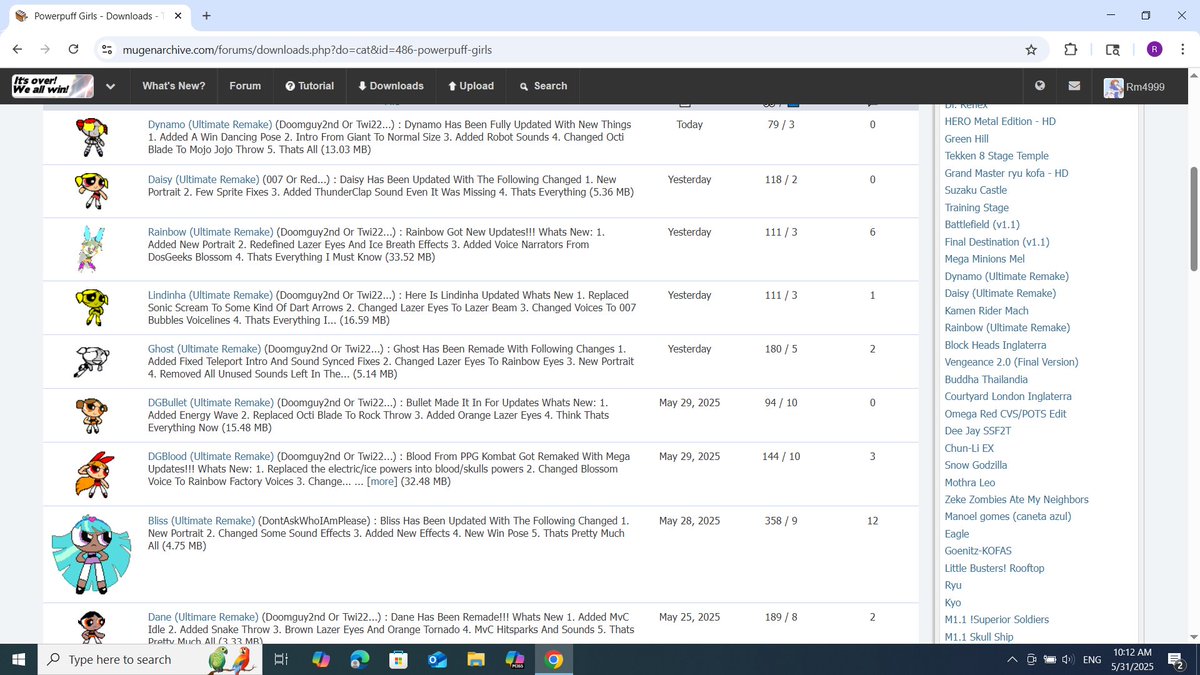The image size is (1200, 675).
Task: Open Task View in the taskbar
Action: 281,659
